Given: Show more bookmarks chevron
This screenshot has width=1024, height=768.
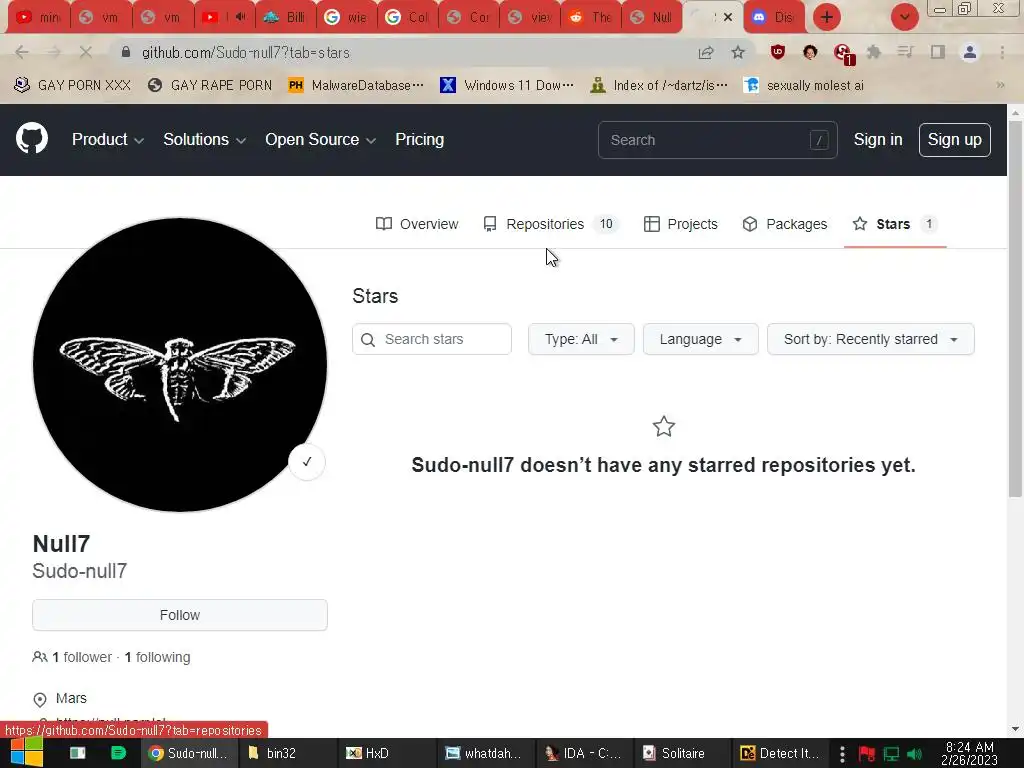Looking at the screenshot, I should coord(1000,86).
